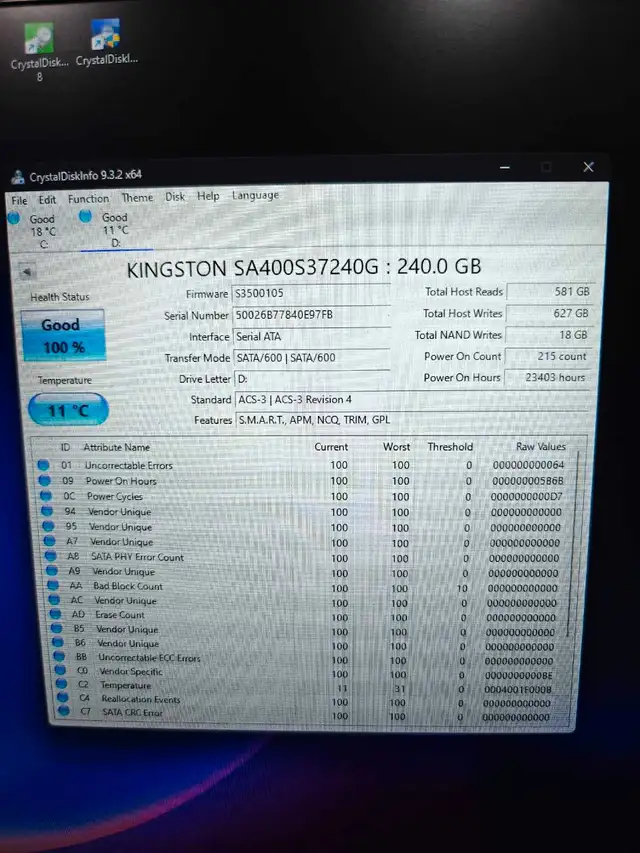Click the attribute list vertical scrollbar
The height and width of the screenshot is (853, 640).
pos(574,544)
